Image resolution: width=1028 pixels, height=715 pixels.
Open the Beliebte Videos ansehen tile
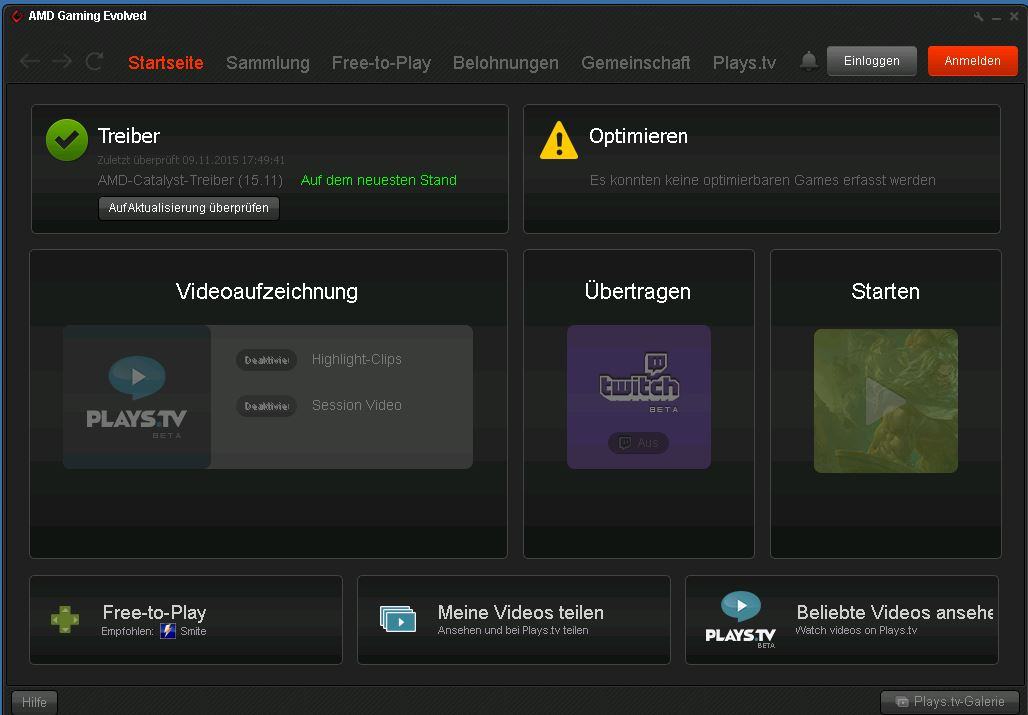tap(842, 620)
